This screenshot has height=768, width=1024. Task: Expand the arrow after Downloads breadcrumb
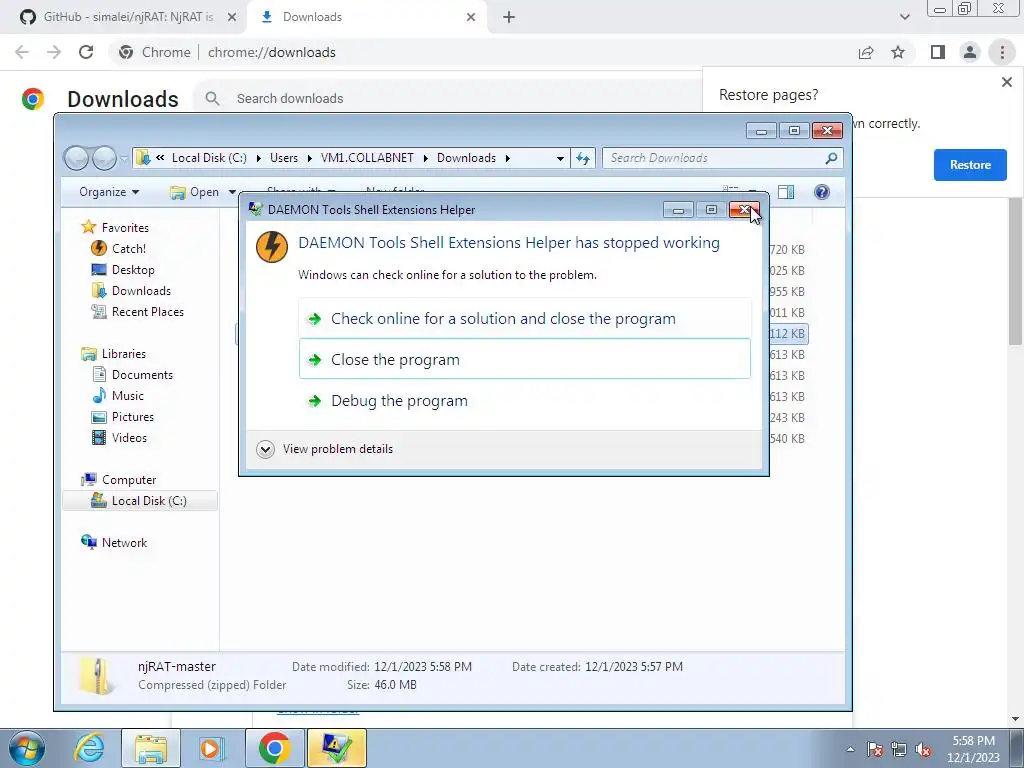pyautogui.click(x=507, y=158)
